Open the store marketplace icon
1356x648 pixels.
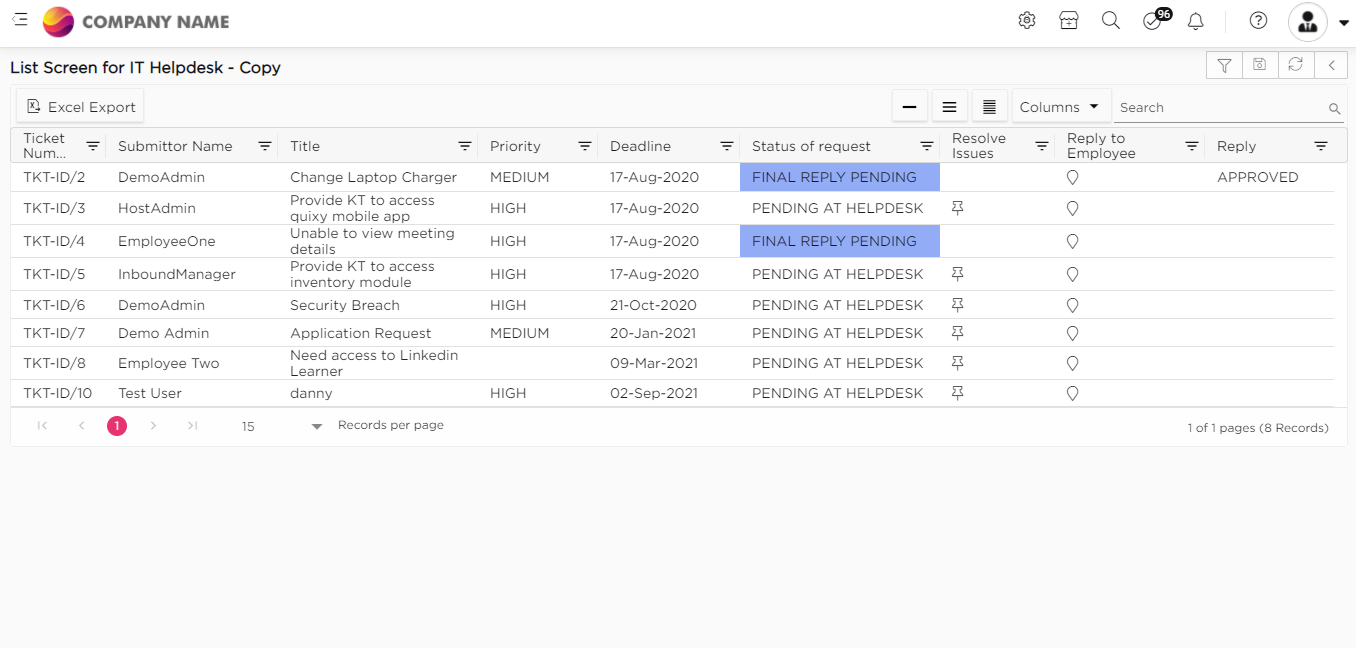coord(1069,20)
